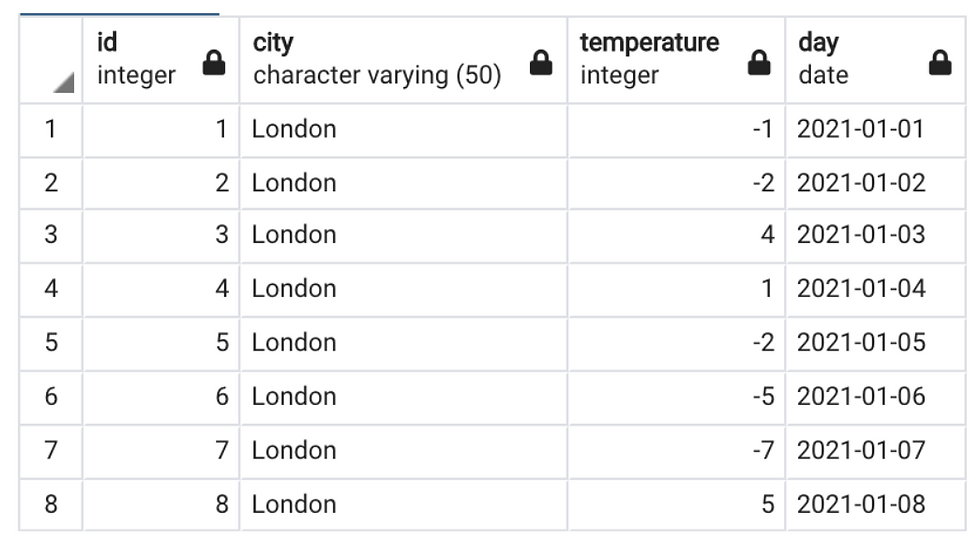Click the lock icon in the day column
Image resolution: width=980 pixels, height=541 pixels.
coord(940,65)
